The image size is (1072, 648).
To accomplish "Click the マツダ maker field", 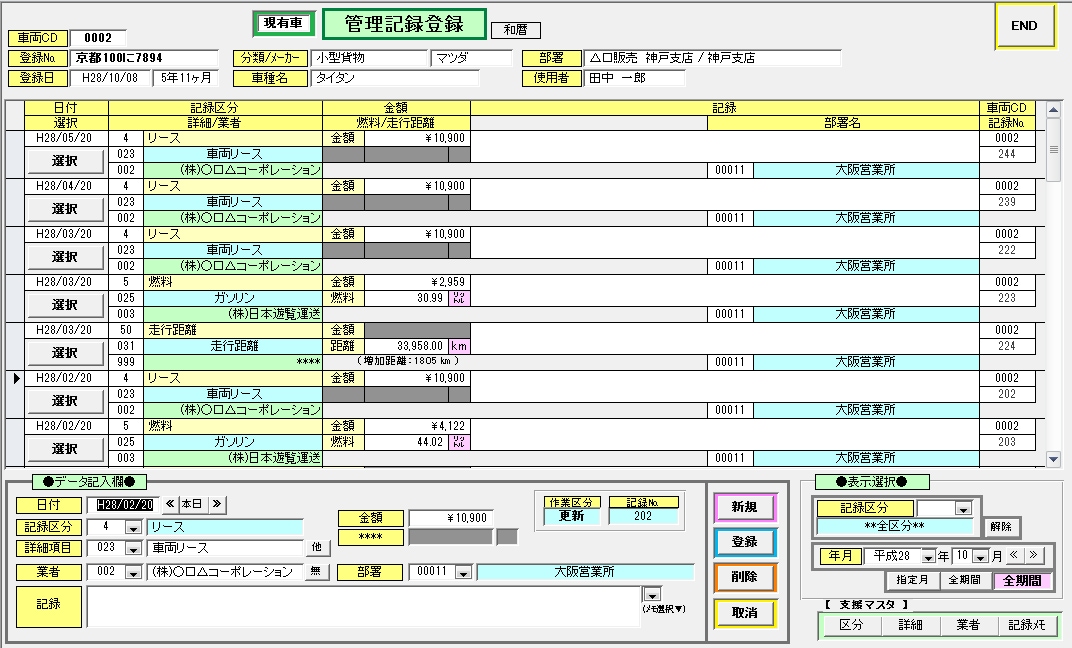I will [472, 58].
